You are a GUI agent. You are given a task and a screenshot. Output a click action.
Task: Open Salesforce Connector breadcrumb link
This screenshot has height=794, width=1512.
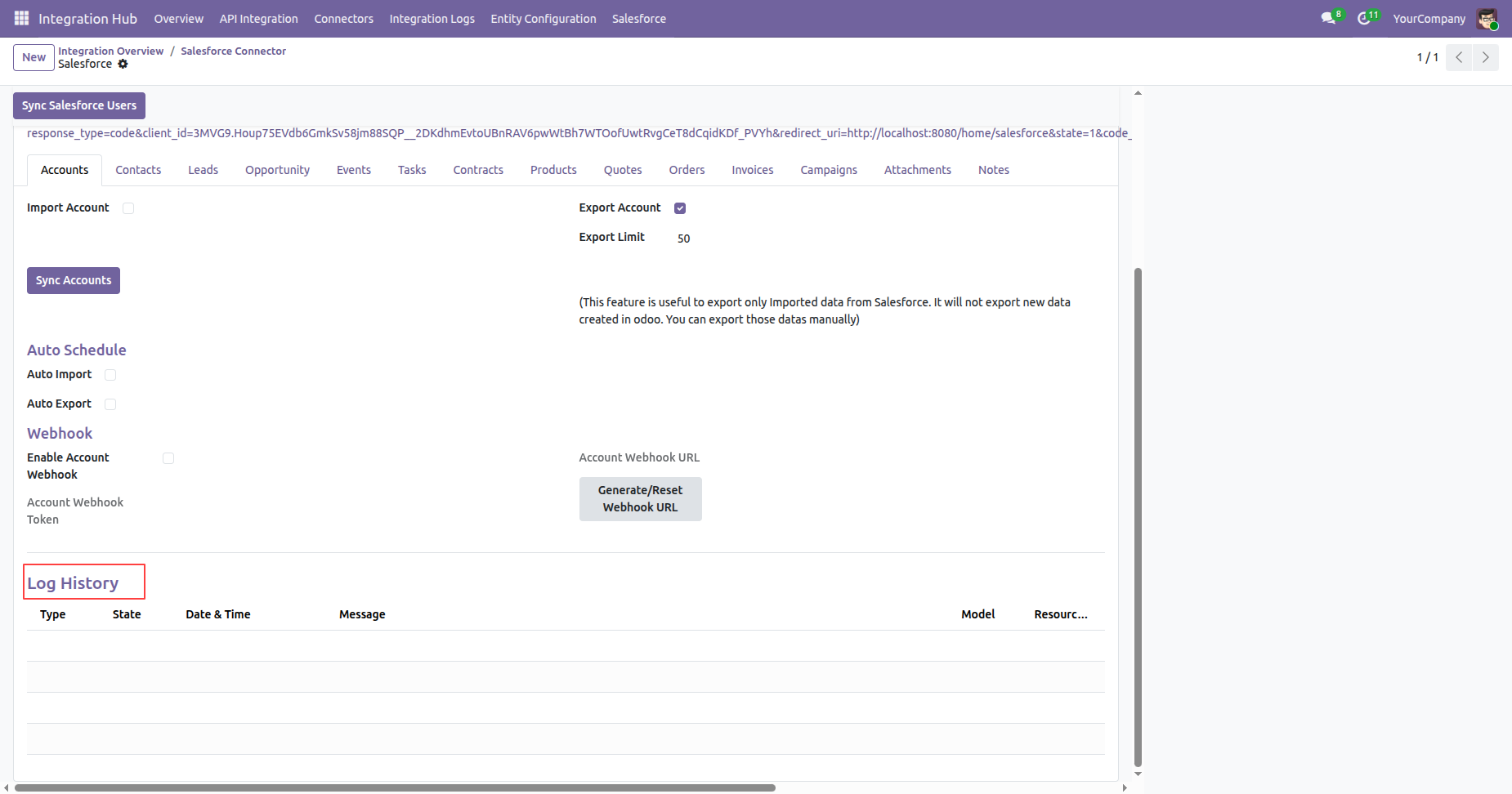coord(233,51)
